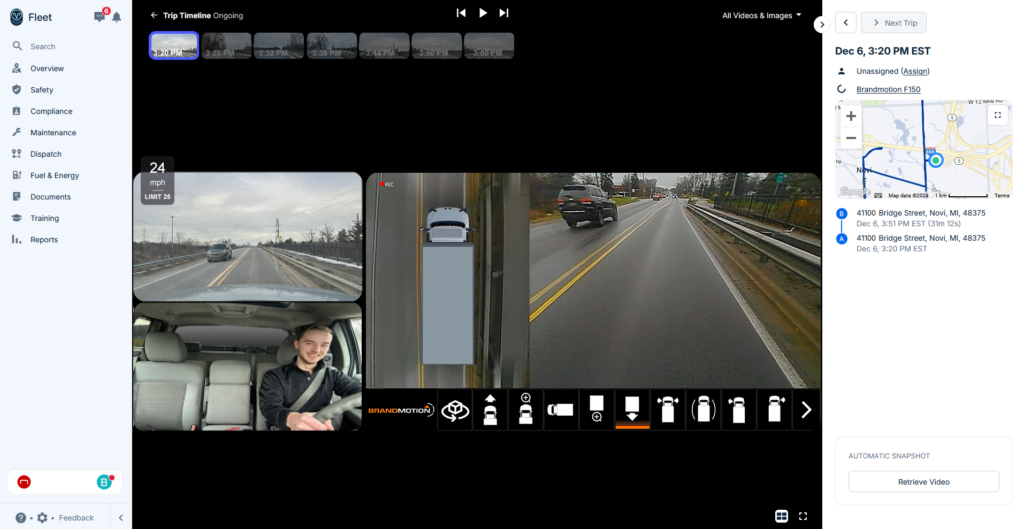The width and height of the screenshot is (1024, 529).
Task: Select the rear zoom view camera icon
Action: coord(596,410)
